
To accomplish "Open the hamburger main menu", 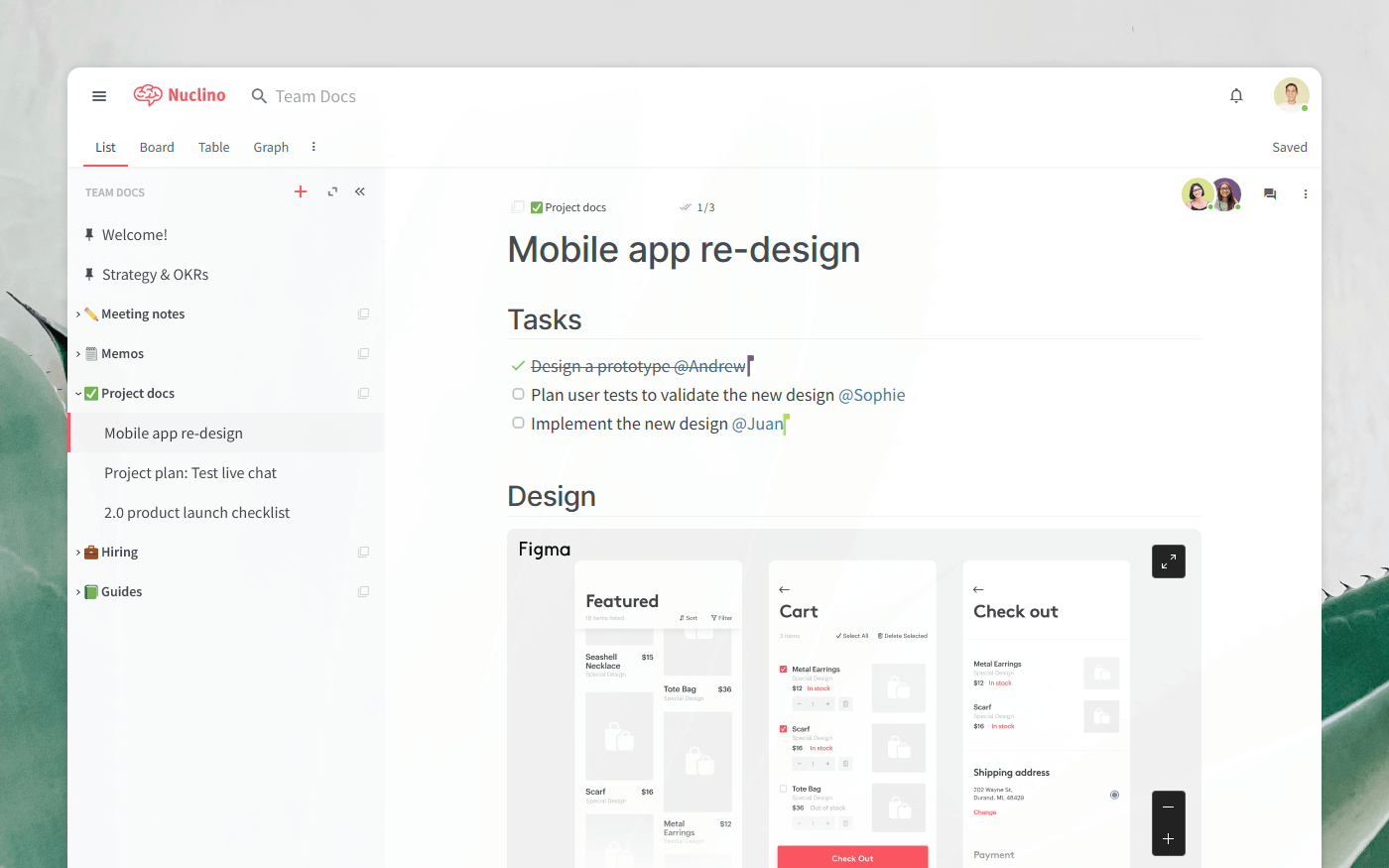I will tap(99, 96).
